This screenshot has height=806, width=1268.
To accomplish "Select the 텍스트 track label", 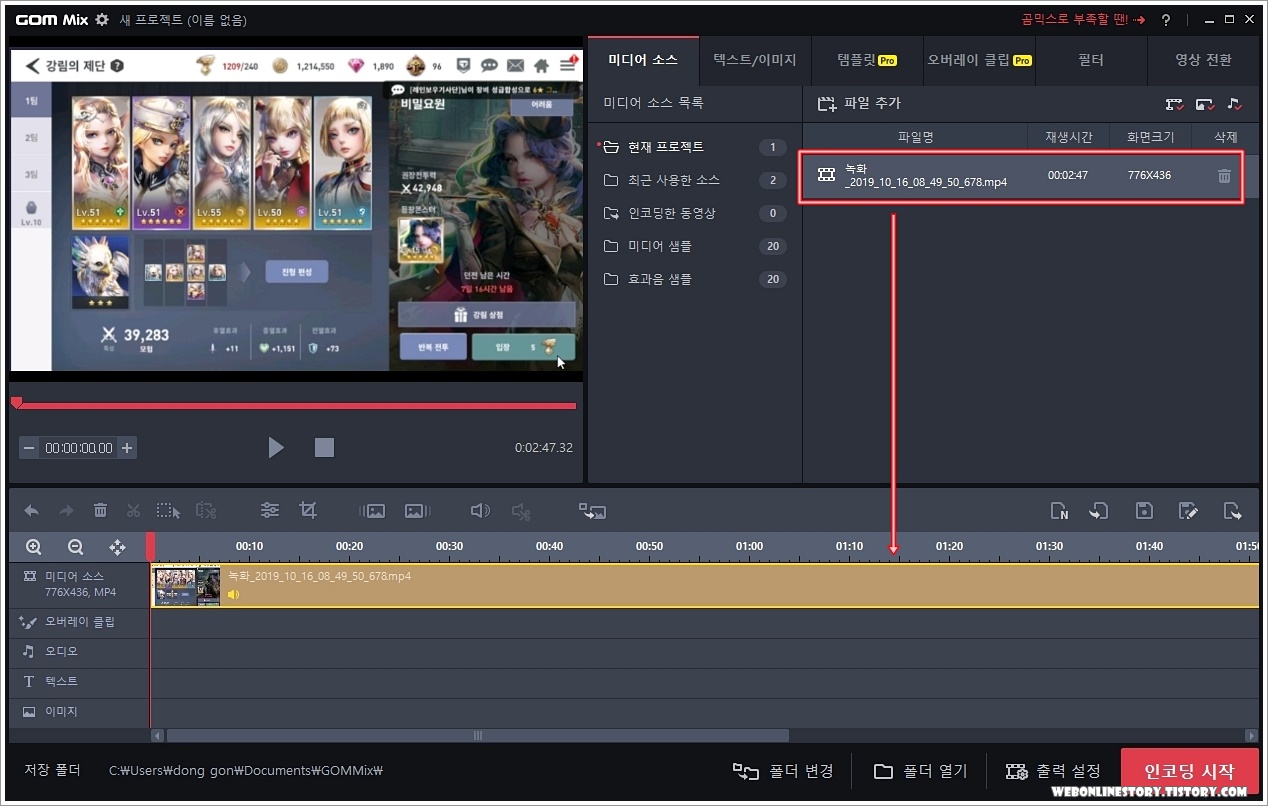I will 79,681.
